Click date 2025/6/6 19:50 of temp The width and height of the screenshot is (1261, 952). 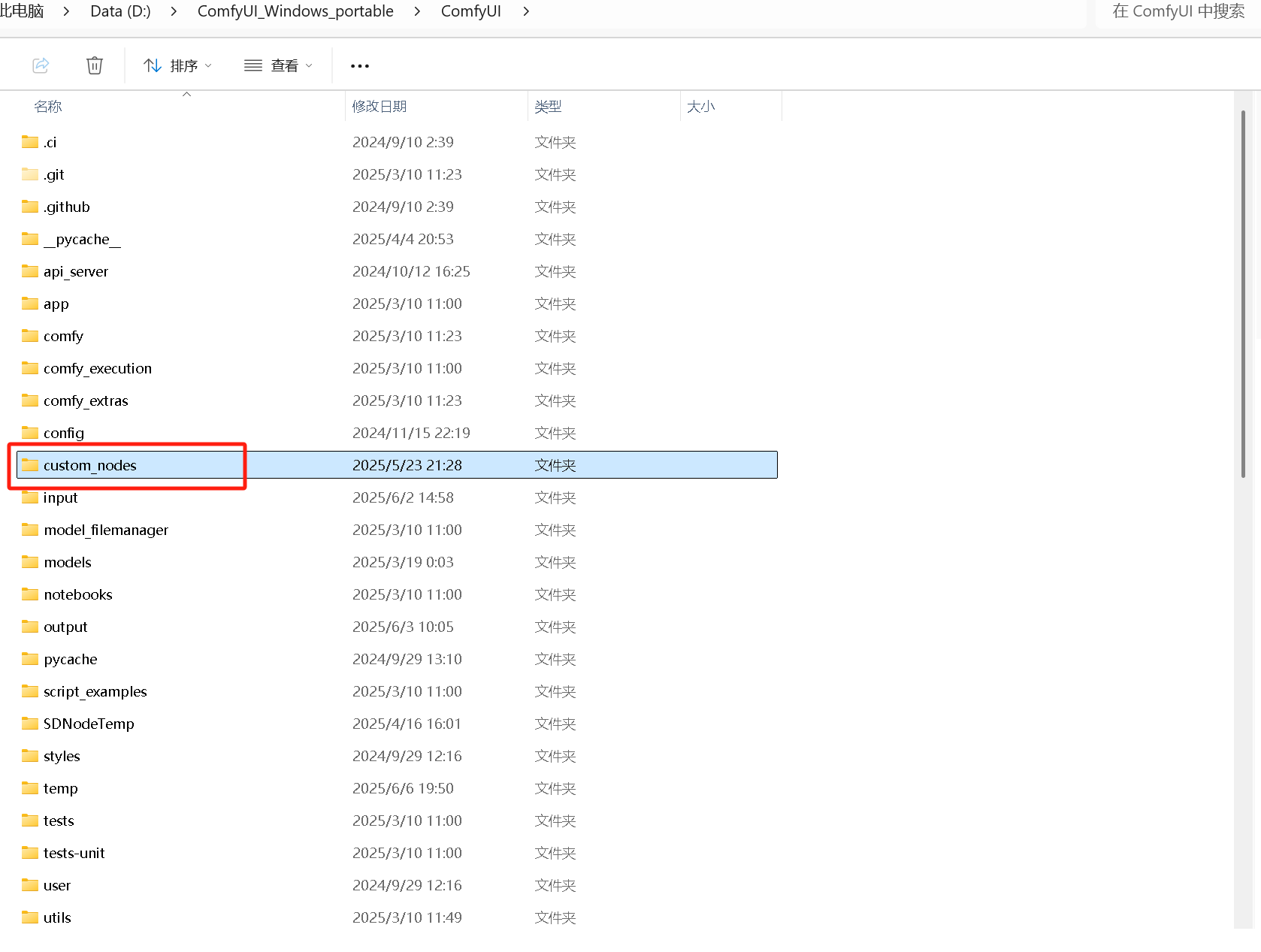point(403,788)
